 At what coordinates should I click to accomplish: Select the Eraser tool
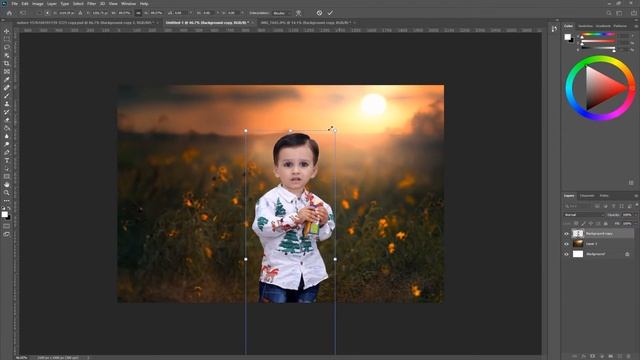tap(7, 120)
